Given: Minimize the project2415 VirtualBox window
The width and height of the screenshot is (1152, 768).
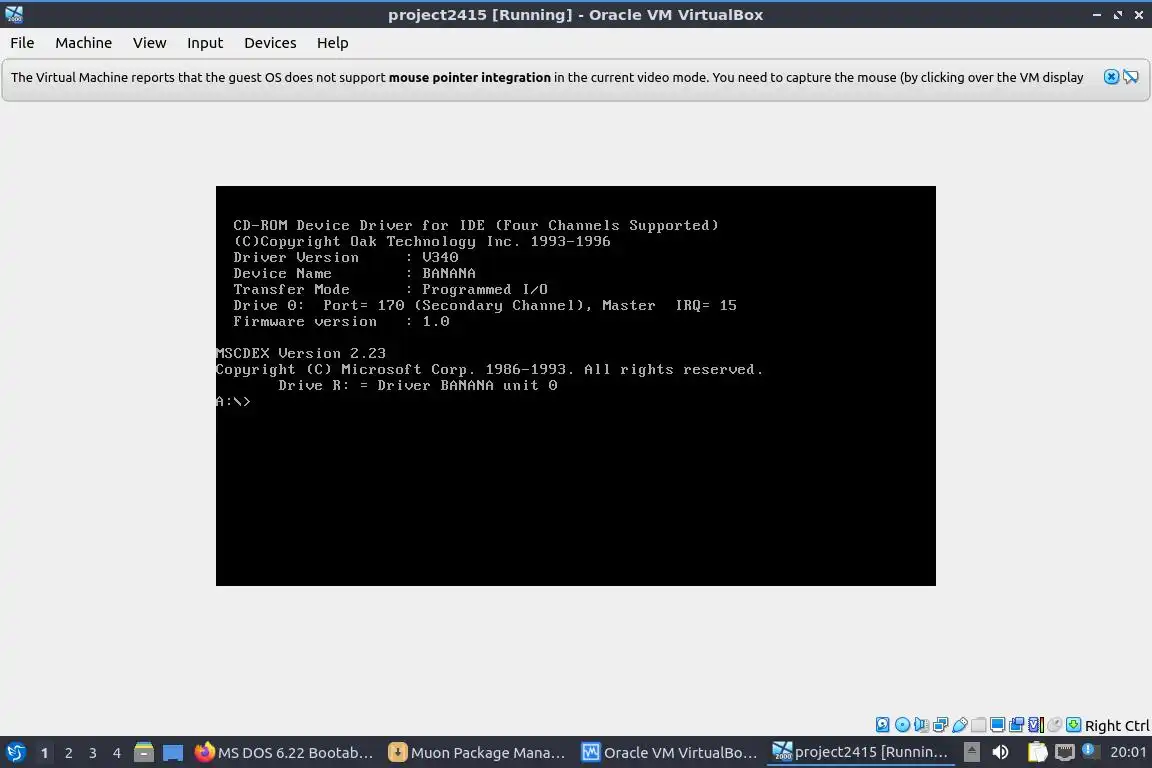Looking at the screenshot, I should (x=1096, y=15).
